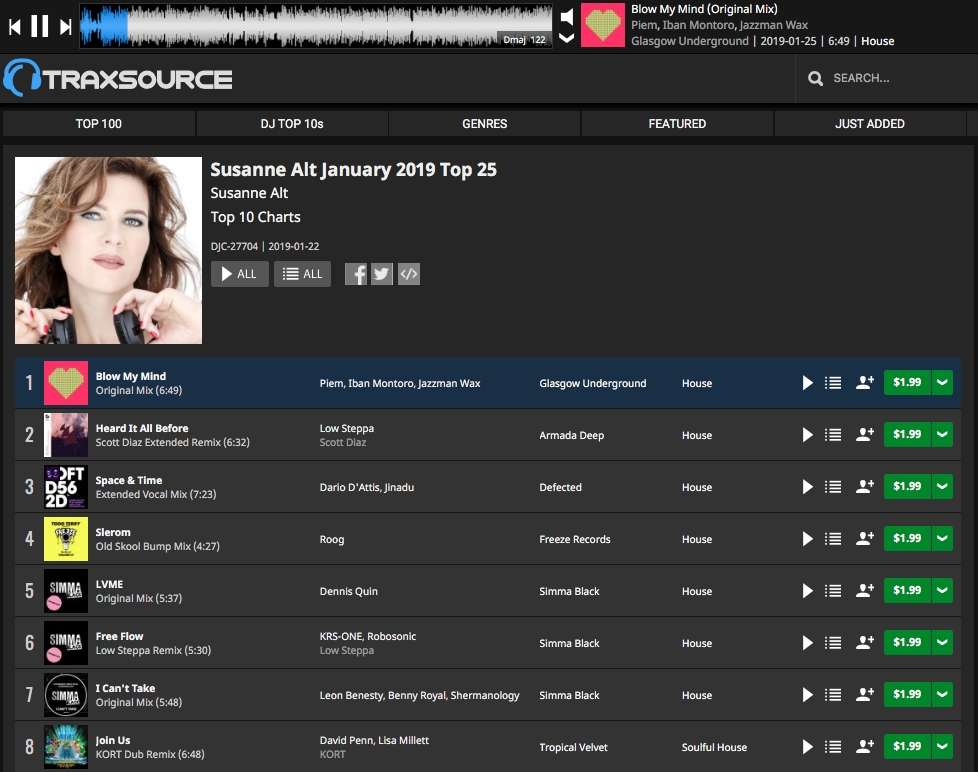Open the Armada Deep label link
The height and width of the screenshot is (772, 978).
click(x=571, y=435)
